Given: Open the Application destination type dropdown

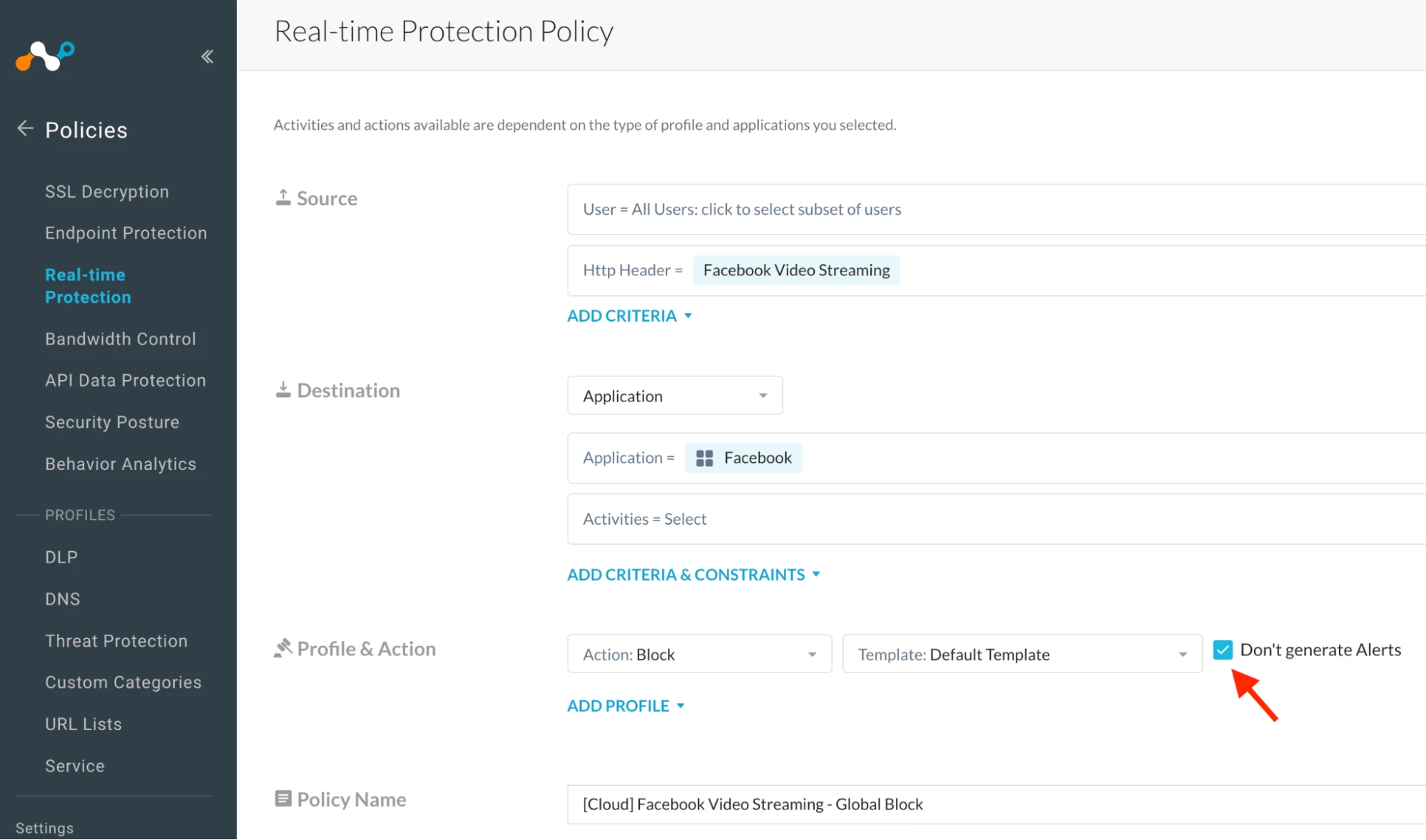Looking at the screenshot, I should pos(674,396).
